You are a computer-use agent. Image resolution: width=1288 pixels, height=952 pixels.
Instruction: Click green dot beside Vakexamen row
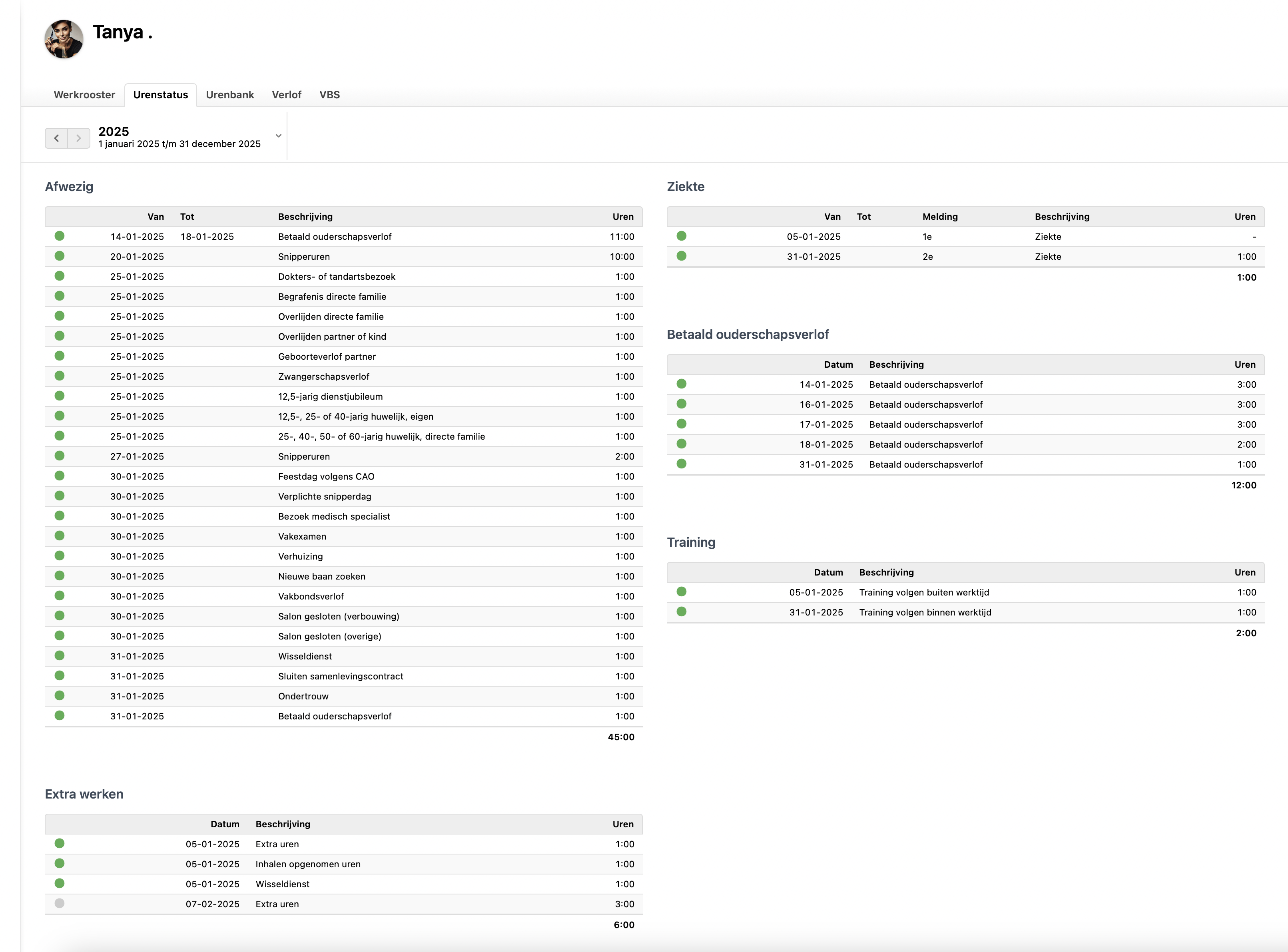click(59, 536)
